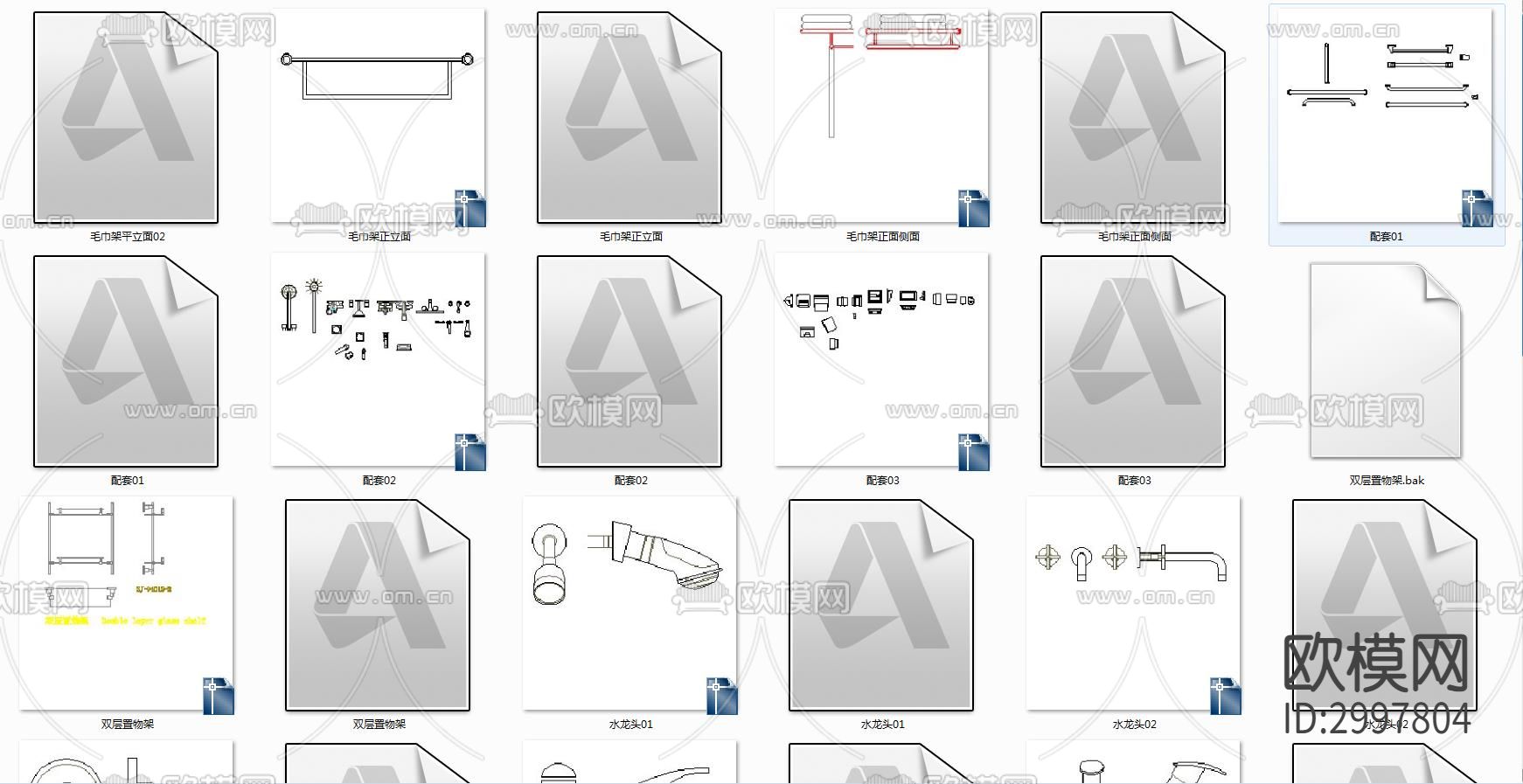
Task: Click the 毛巾架正面侧面 name under the Autodesk icon
Action: (x=1135, y=237)
